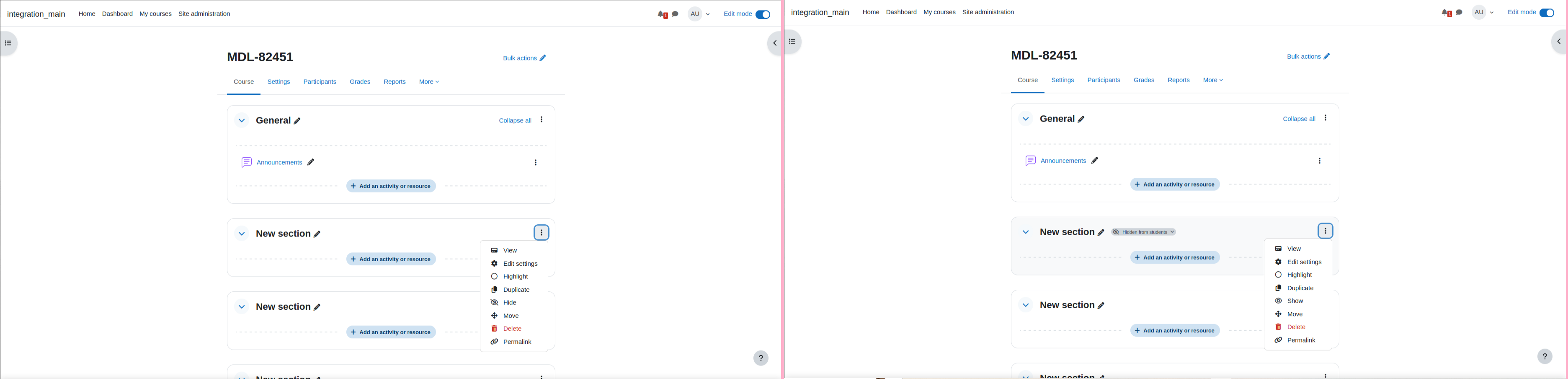1568x379 pixels.
Task: Switch to Settings tab in left window
Action: [x=279, y=82]
